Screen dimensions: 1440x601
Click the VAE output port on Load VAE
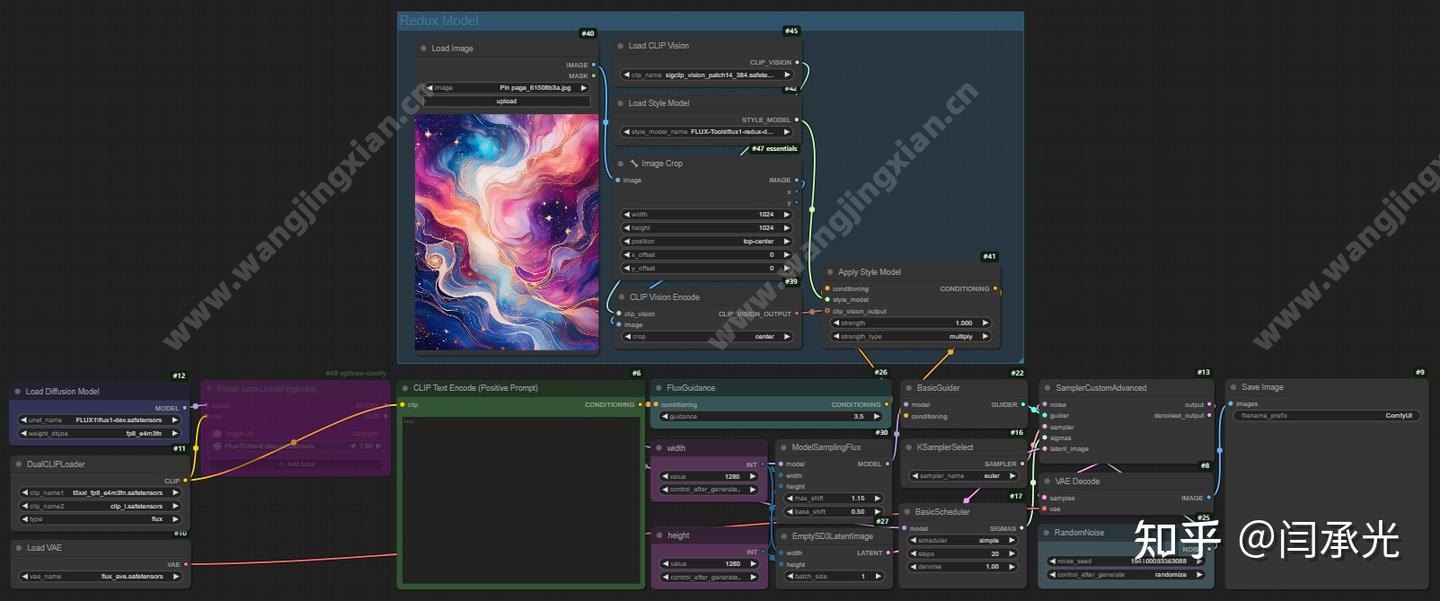click(x=186, y=564)
